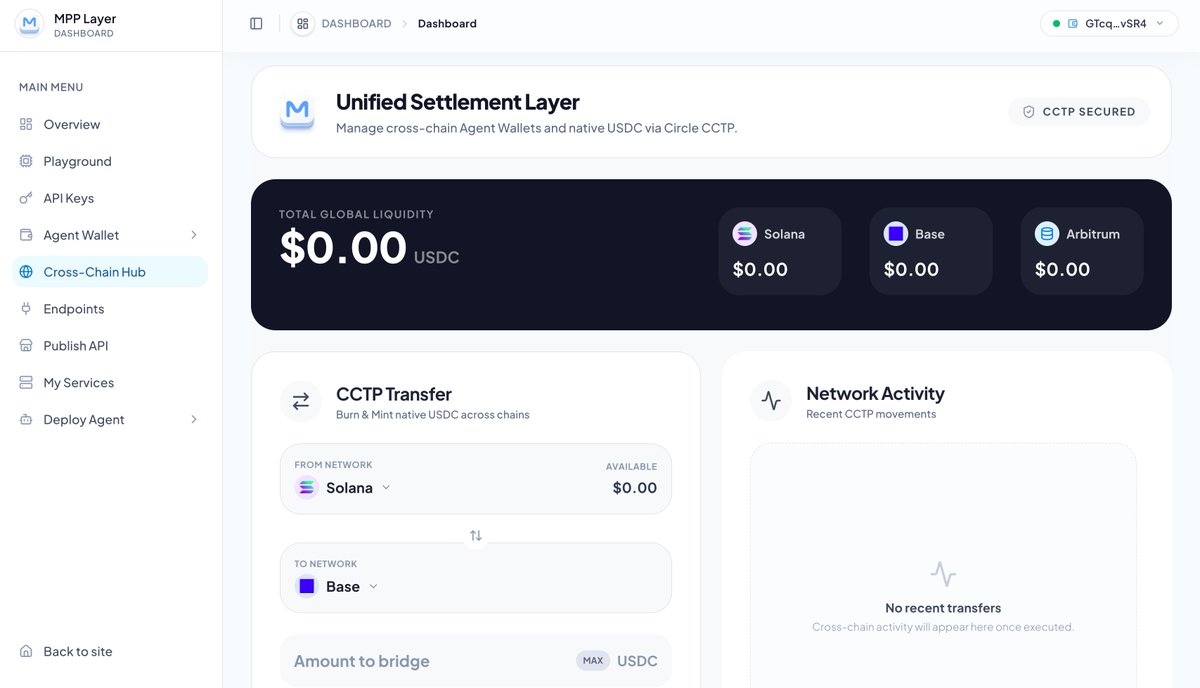Click the dashboard grid breadcrumb icon

pos(303,23)
